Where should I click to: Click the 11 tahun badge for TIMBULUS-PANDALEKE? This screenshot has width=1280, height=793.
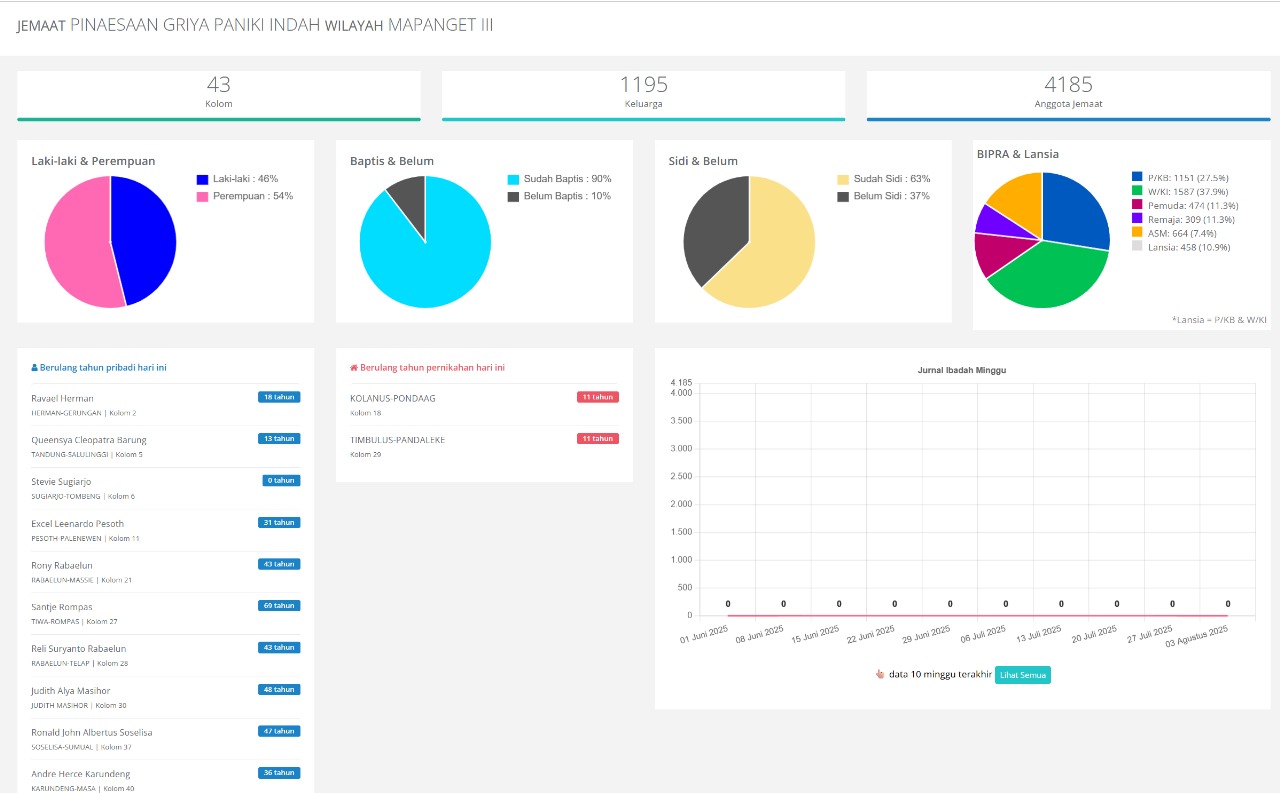coord(597,438)
